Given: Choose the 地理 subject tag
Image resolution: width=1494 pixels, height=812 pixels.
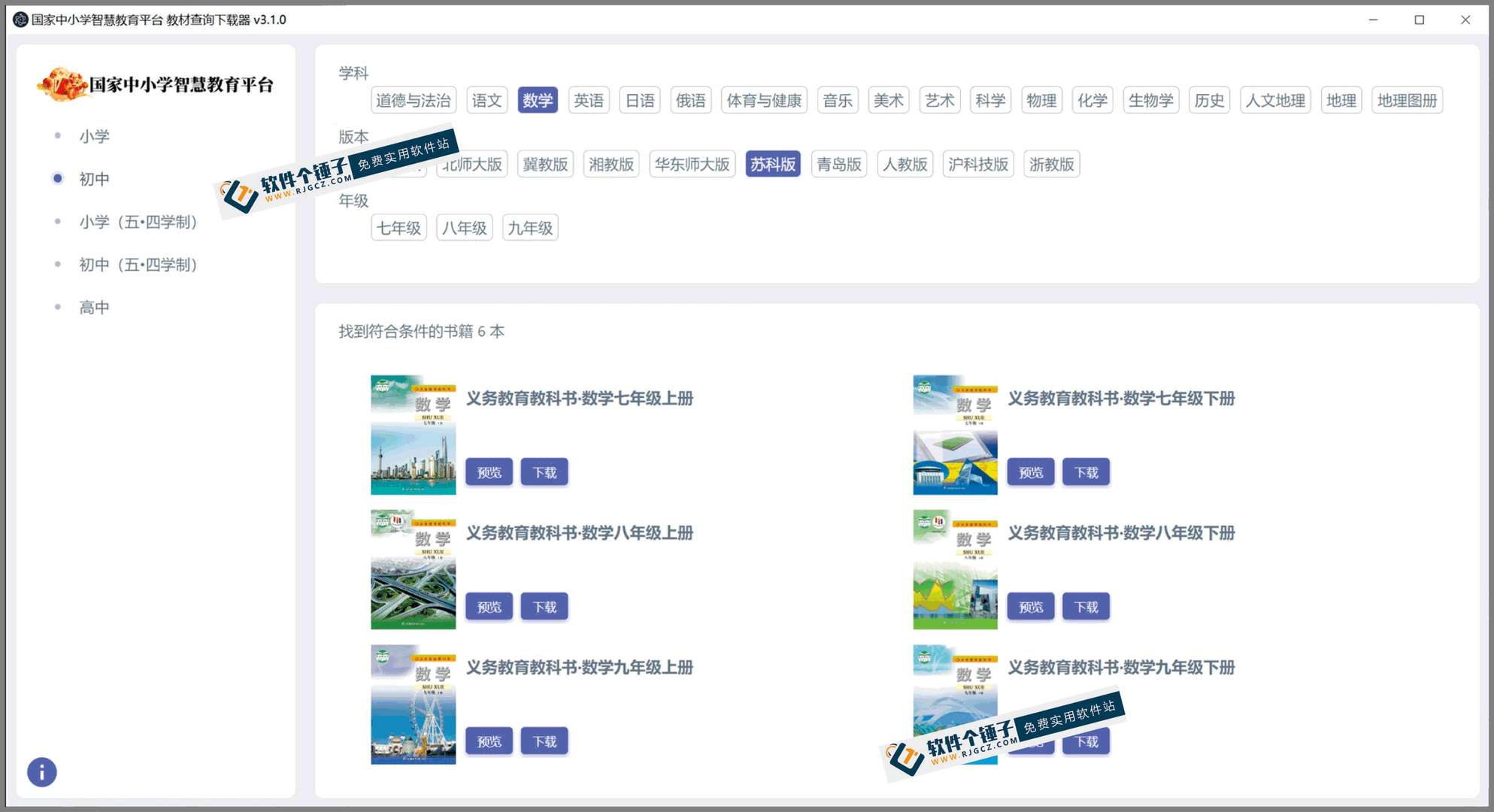Looking at the screenshot, I should (x=1341, y=100).
